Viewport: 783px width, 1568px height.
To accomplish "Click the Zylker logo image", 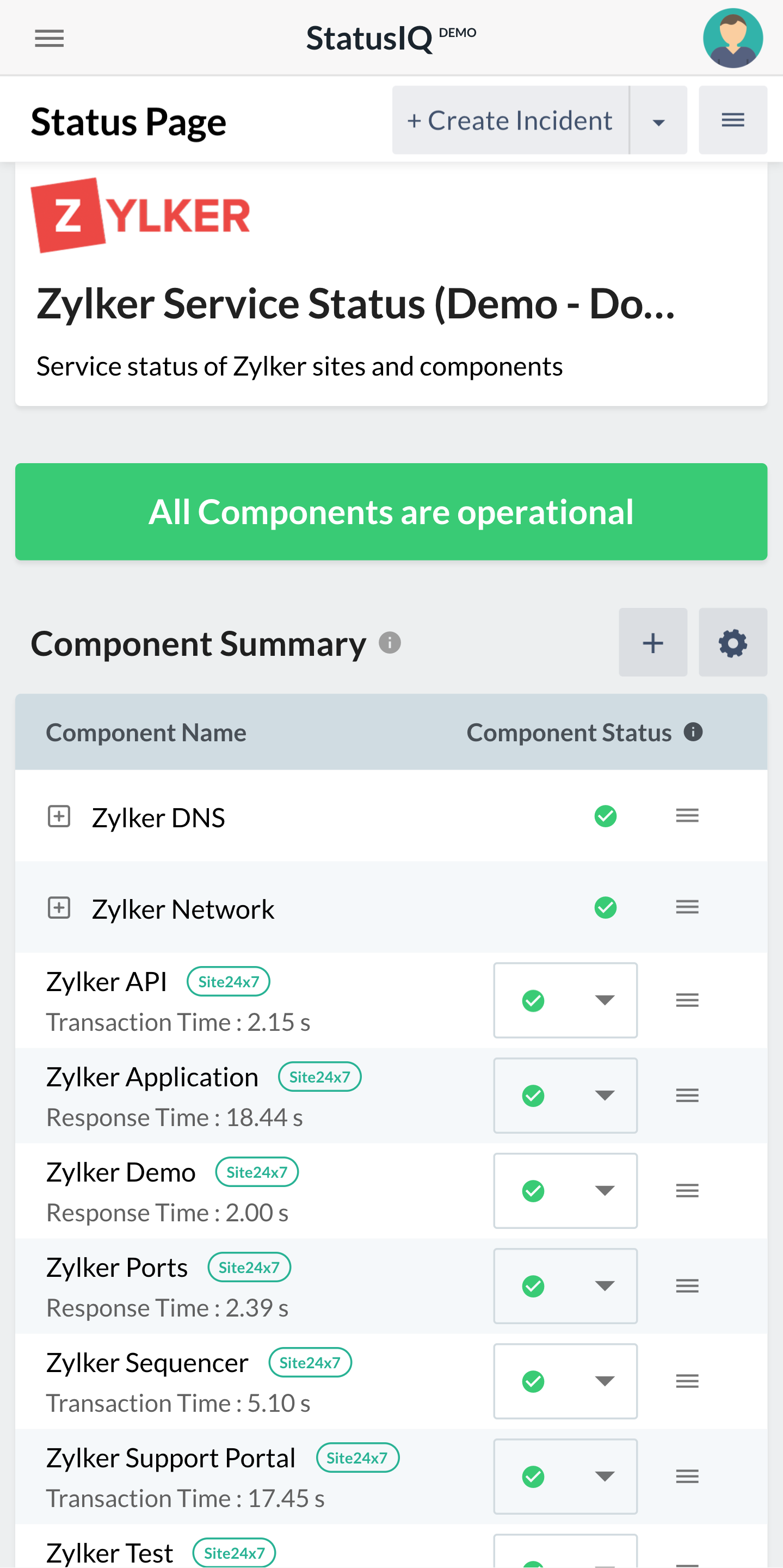I will click(x=140, y=215).
